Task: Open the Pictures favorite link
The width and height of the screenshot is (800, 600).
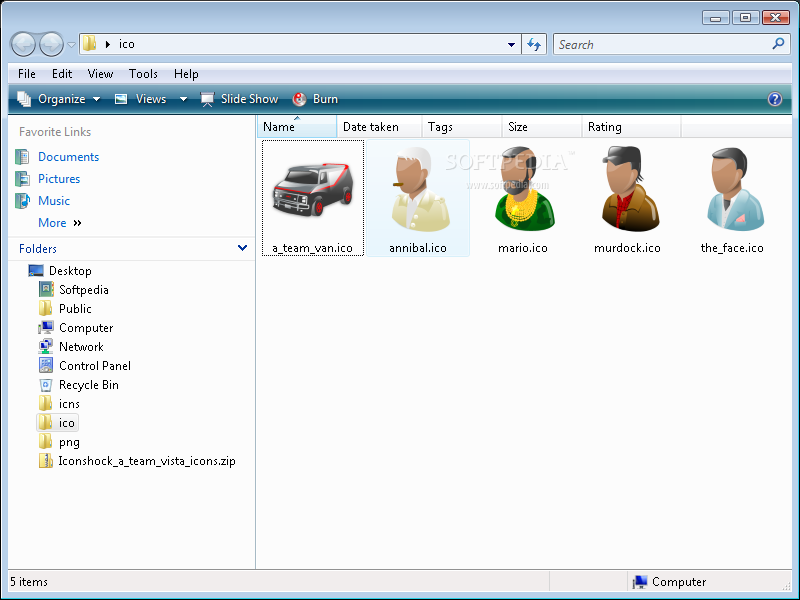Action: point(59,179)
